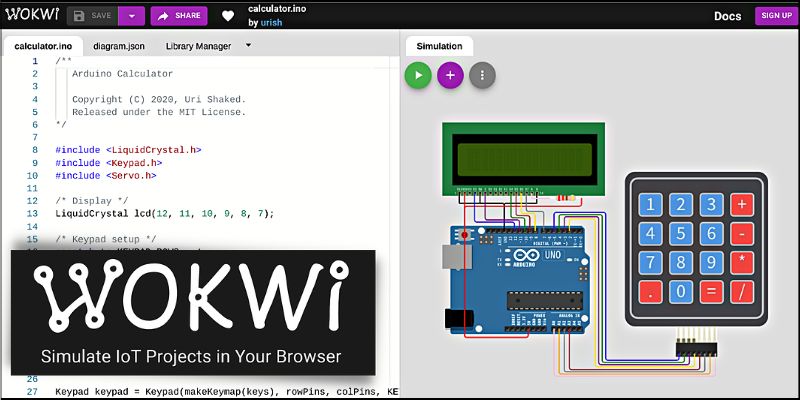Click keypad key 6
Image resolution: width=800 pixels, height=400 pixels.
tap(711, 234)
